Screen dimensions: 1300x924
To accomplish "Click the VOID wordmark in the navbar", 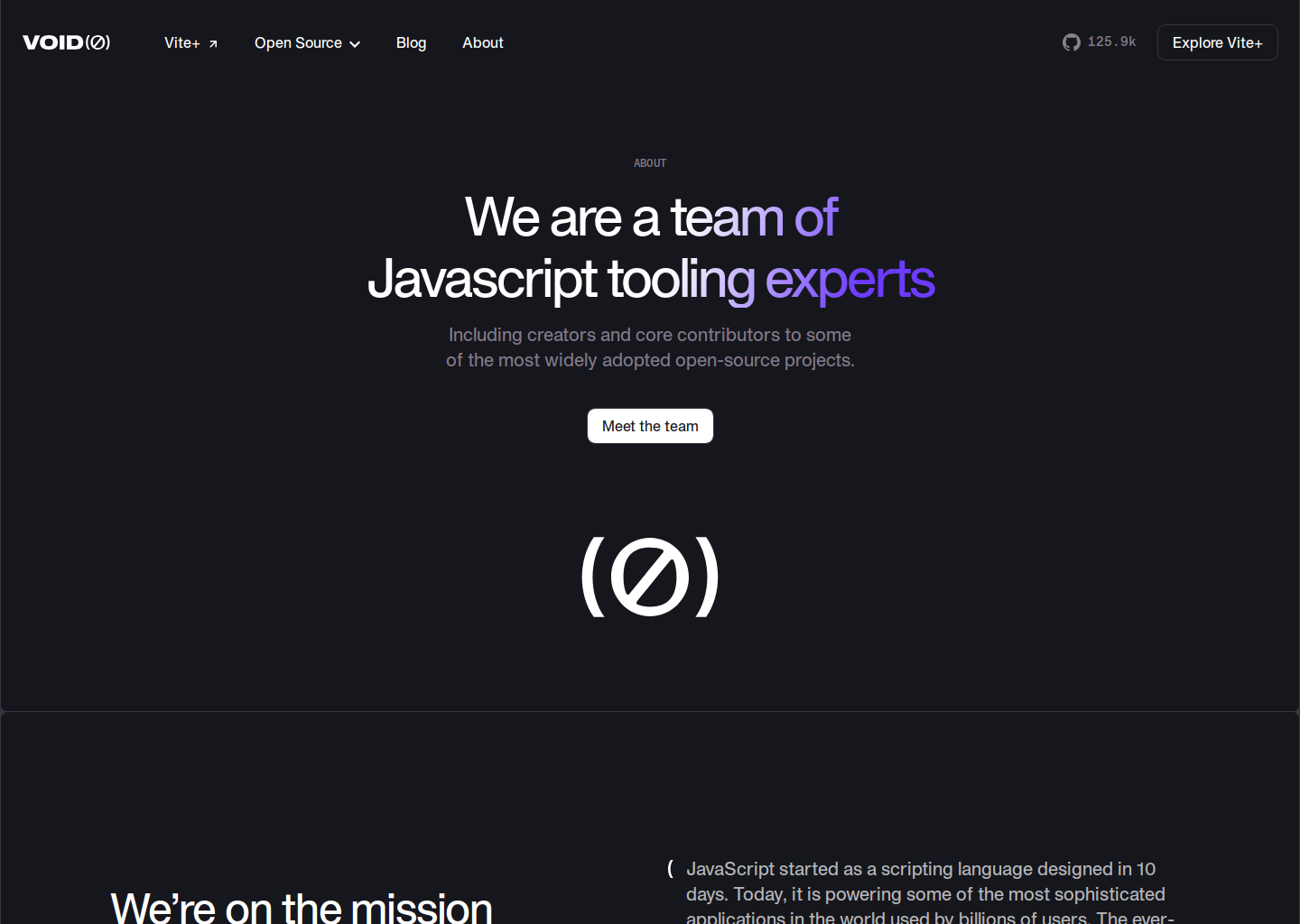I will pyautogui.click(x=52, y=42).
